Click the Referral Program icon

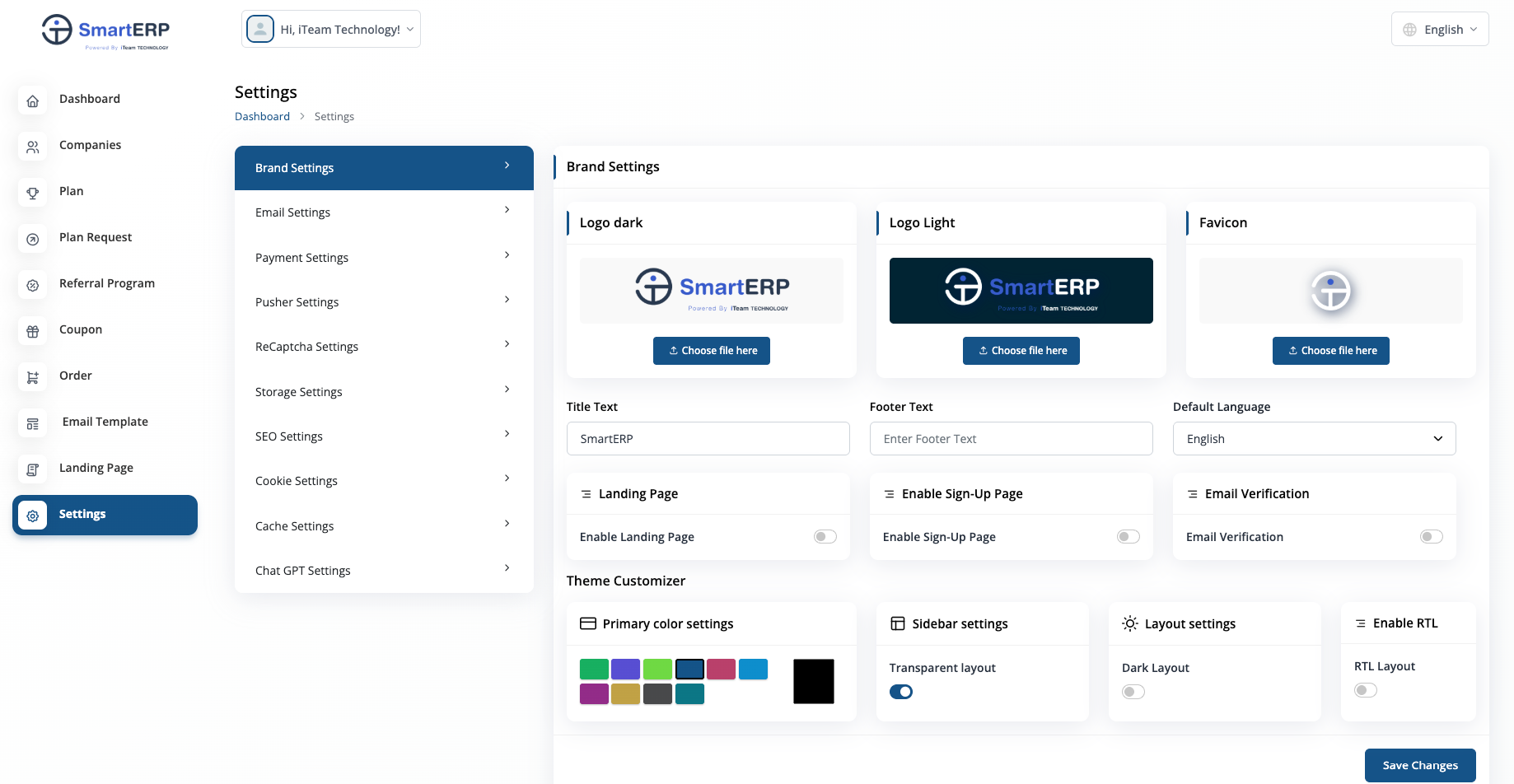(x=33, y=285)
